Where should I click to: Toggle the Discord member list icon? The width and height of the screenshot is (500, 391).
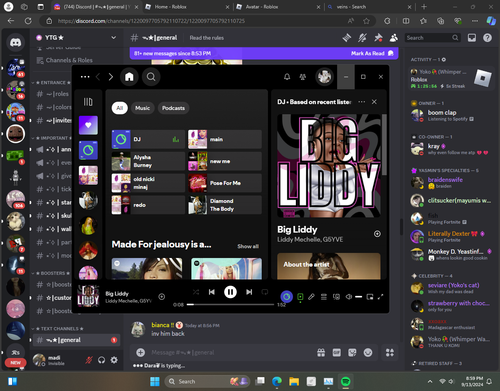[x=394, y=38]
